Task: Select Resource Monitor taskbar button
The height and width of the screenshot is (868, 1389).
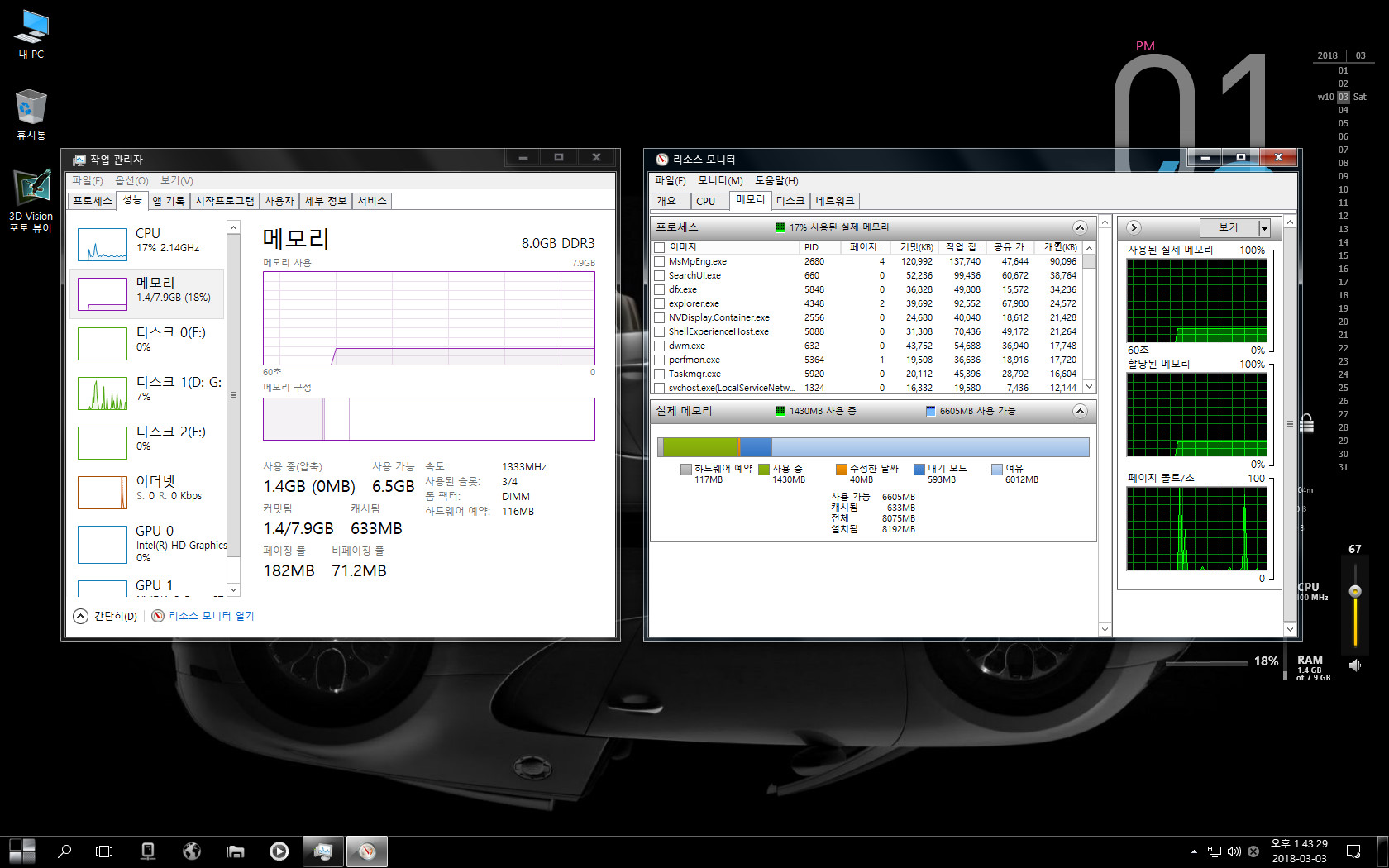Action: 367,851
